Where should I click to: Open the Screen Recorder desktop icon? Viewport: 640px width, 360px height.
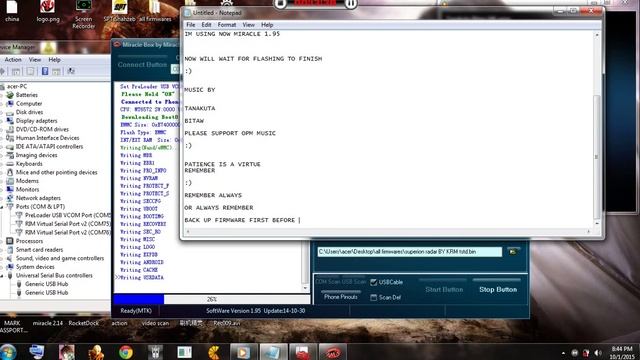pos(83,14)
